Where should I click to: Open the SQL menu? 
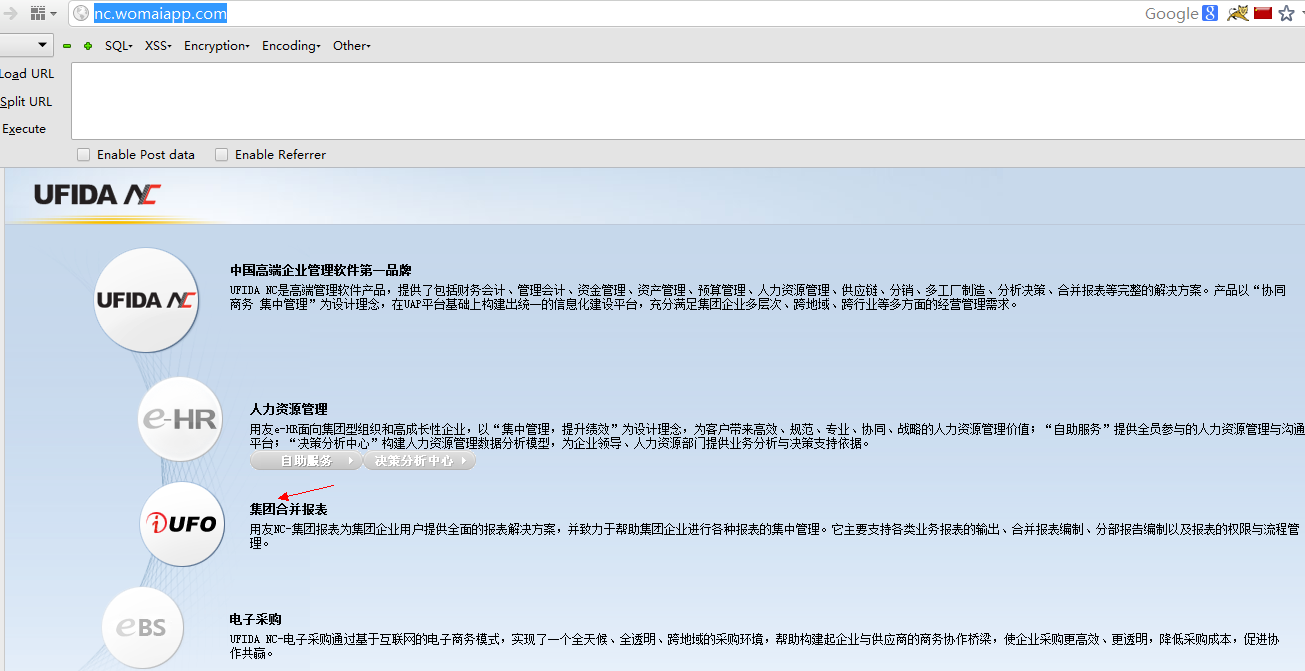point(119,46)
